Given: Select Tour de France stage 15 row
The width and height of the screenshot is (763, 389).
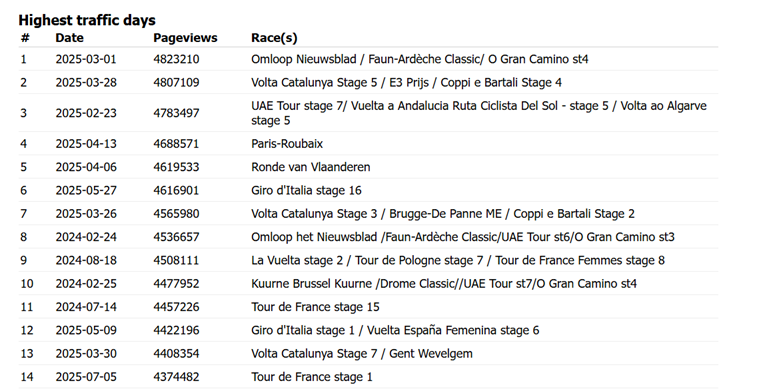Looking at the screenshot, I should point(368,307).
